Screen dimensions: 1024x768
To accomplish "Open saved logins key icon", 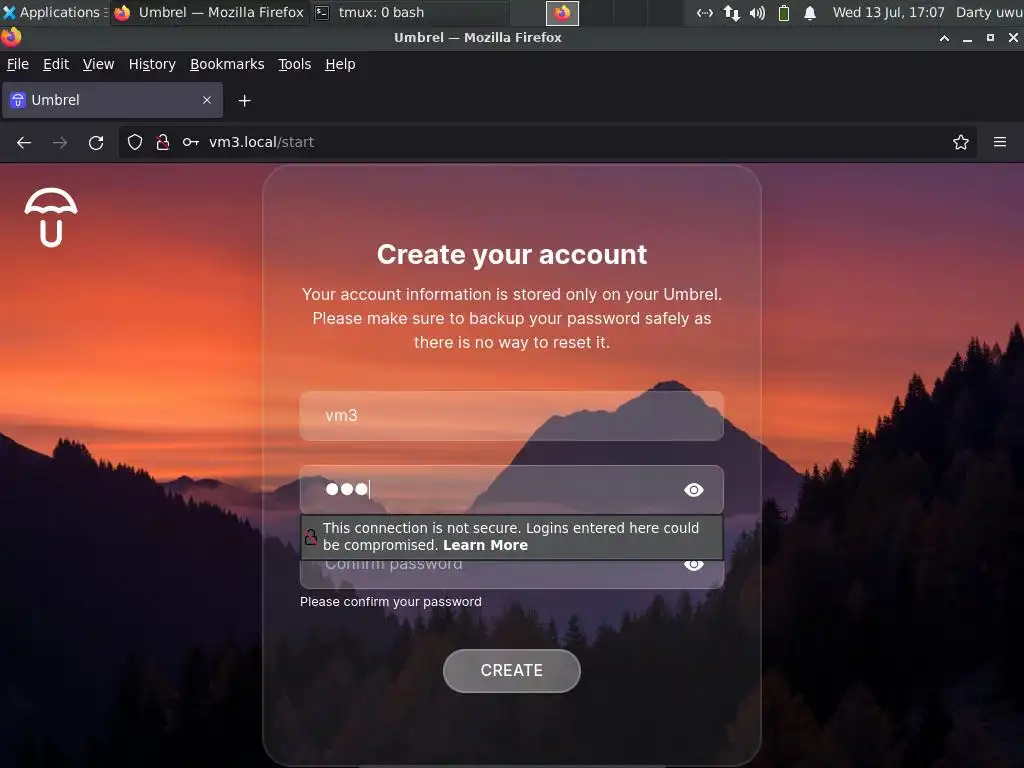I will (x=191, y=142).
